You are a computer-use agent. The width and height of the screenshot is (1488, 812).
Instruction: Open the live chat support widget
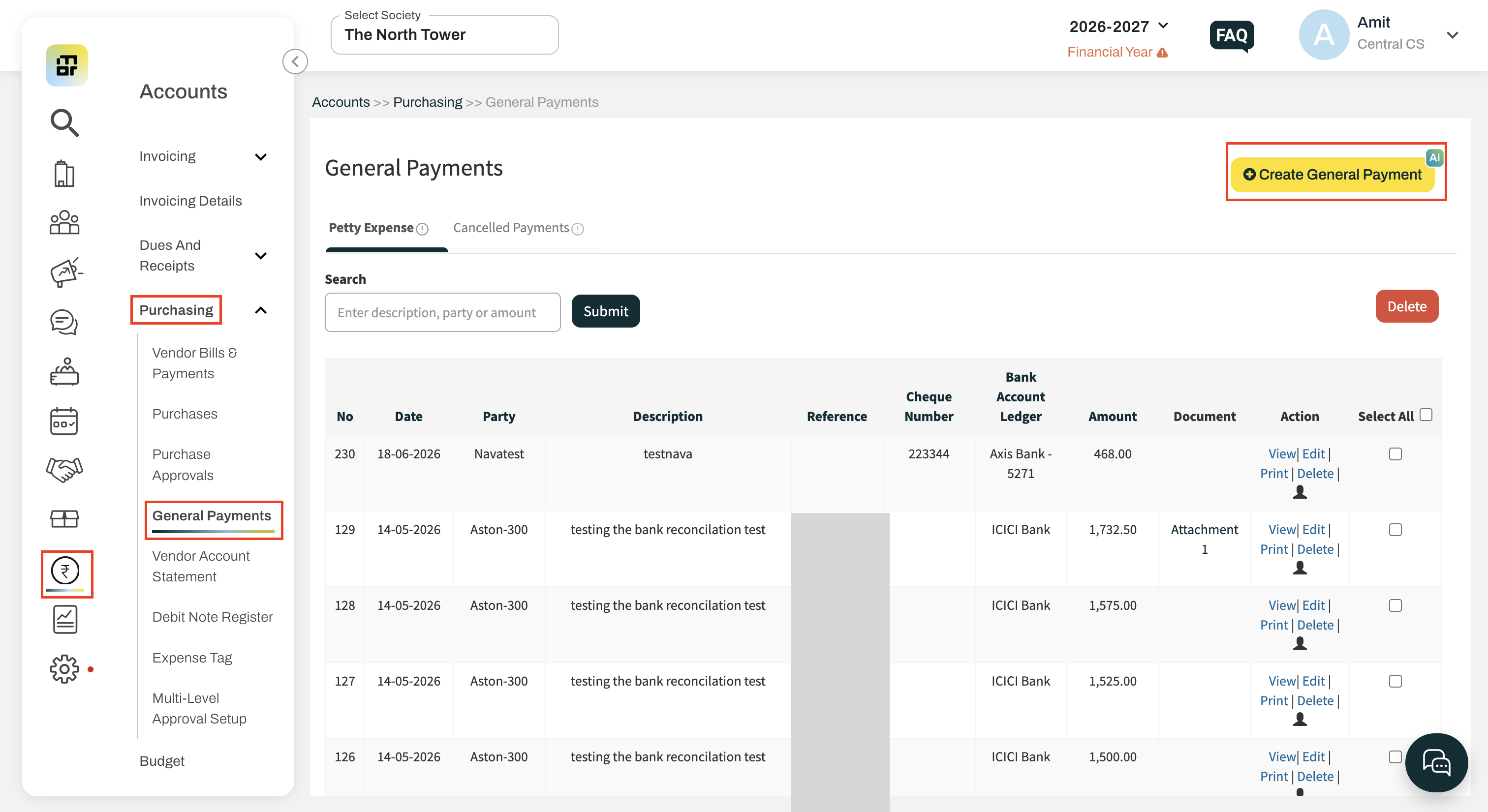pos(1437,763)
